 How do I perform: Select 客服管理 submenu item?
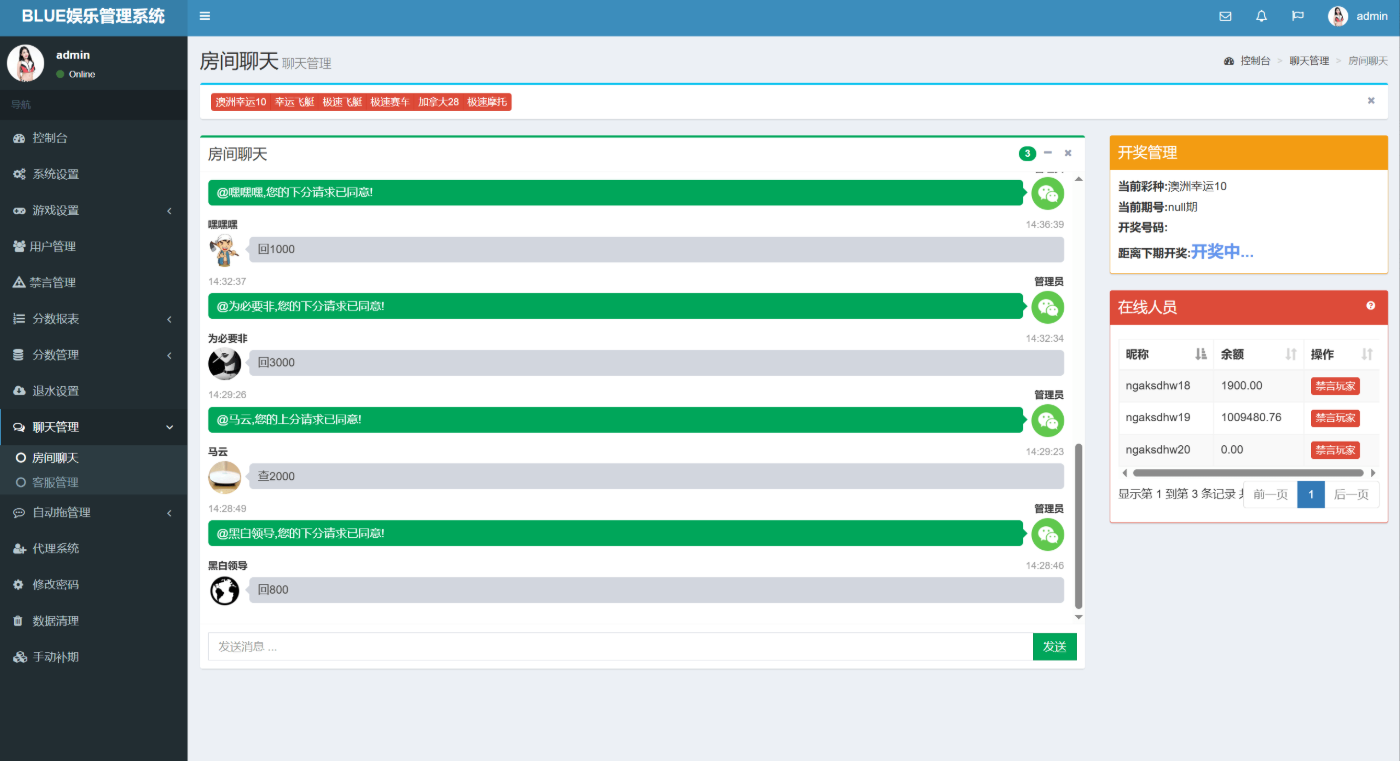[55, 482]
